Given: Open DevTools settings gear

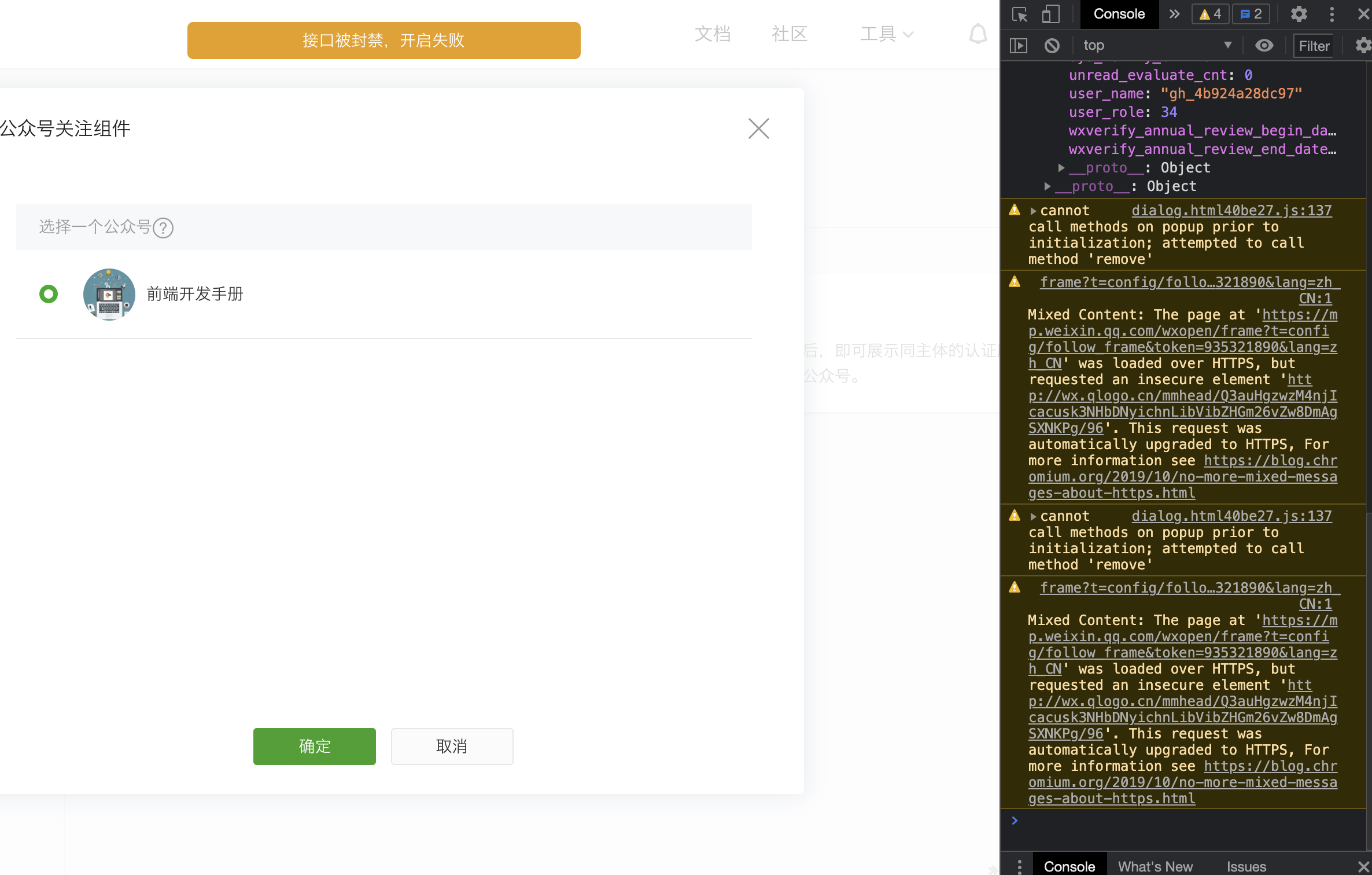Looking at the screenshot, I should coord(1299,14).
